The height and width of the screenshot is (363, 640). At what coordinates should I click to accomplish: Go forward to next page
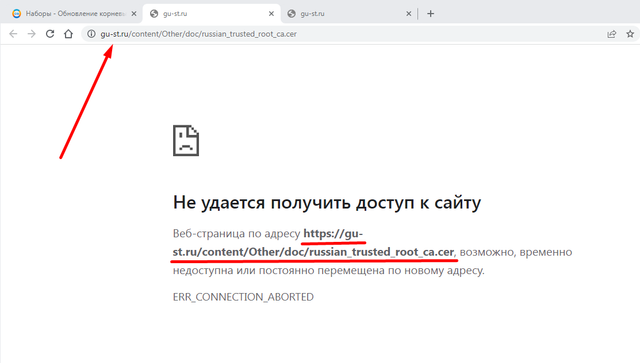pos(31,34)
